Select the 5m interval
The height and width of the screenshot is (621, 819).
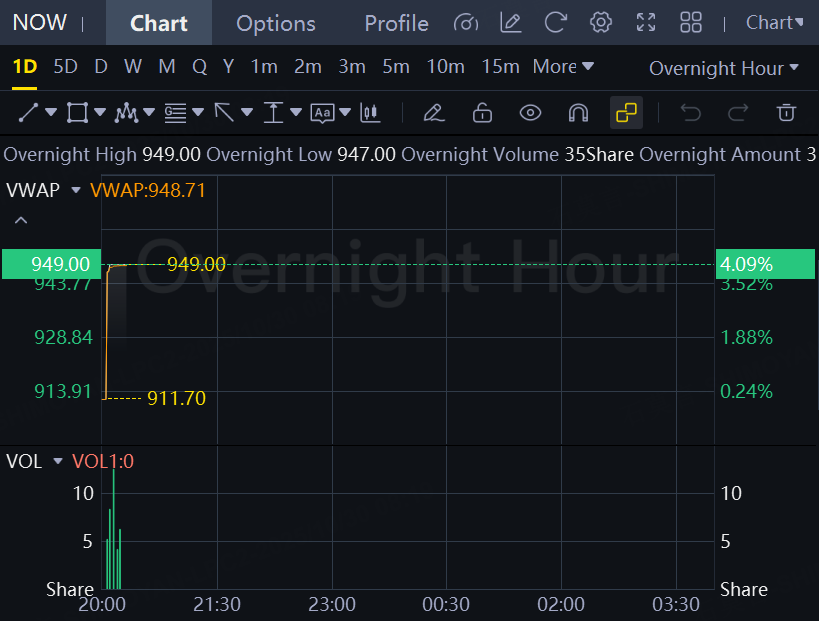point(395,67)
